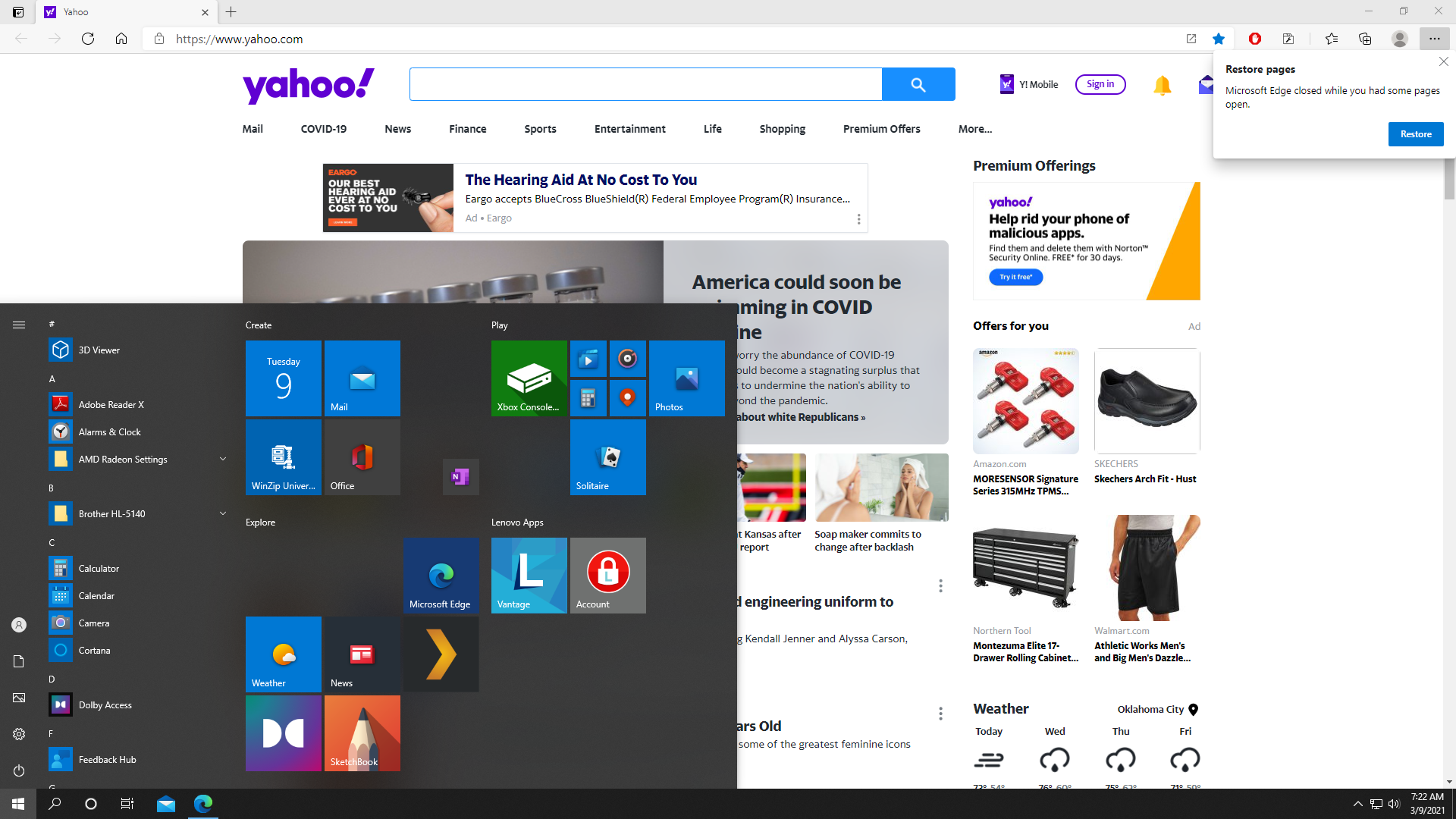The width and height of the screenshot is (1456, 819).
Task: Select the Entertainment navigation item
Action: tap(629, 129)
